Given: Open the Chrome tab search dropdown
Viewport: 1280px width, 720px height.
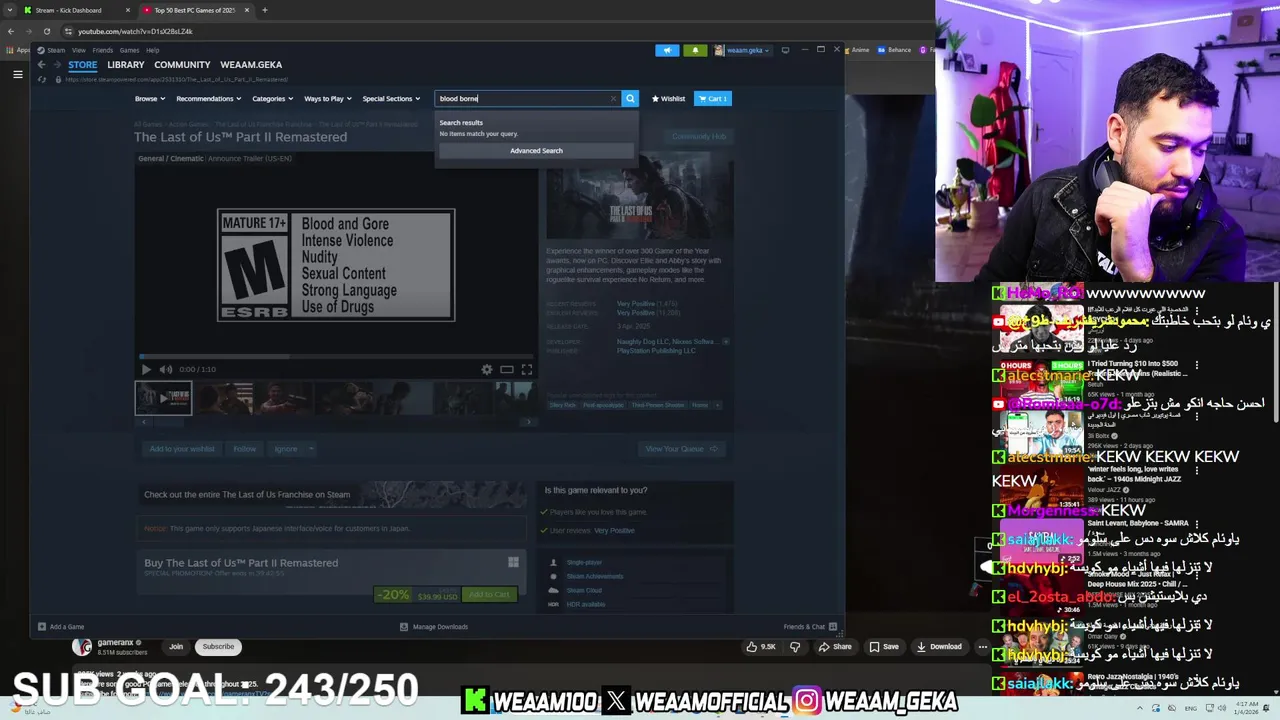Looking at the screenshot, I should (x=10, y=10).
